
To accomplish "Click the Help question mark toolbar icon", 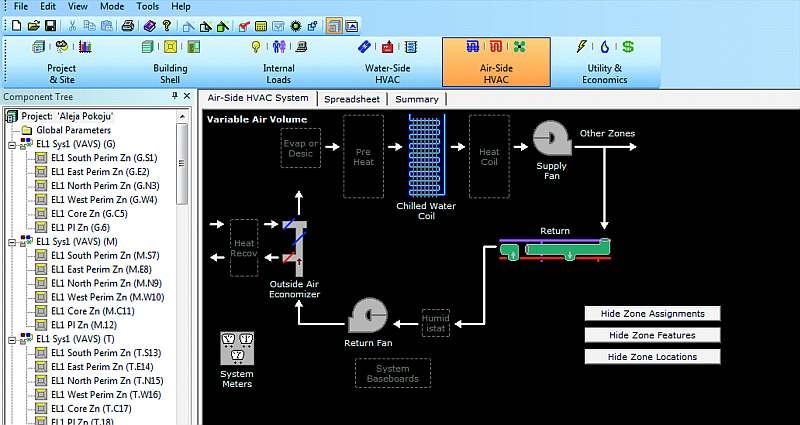I will tap(166, 26).
